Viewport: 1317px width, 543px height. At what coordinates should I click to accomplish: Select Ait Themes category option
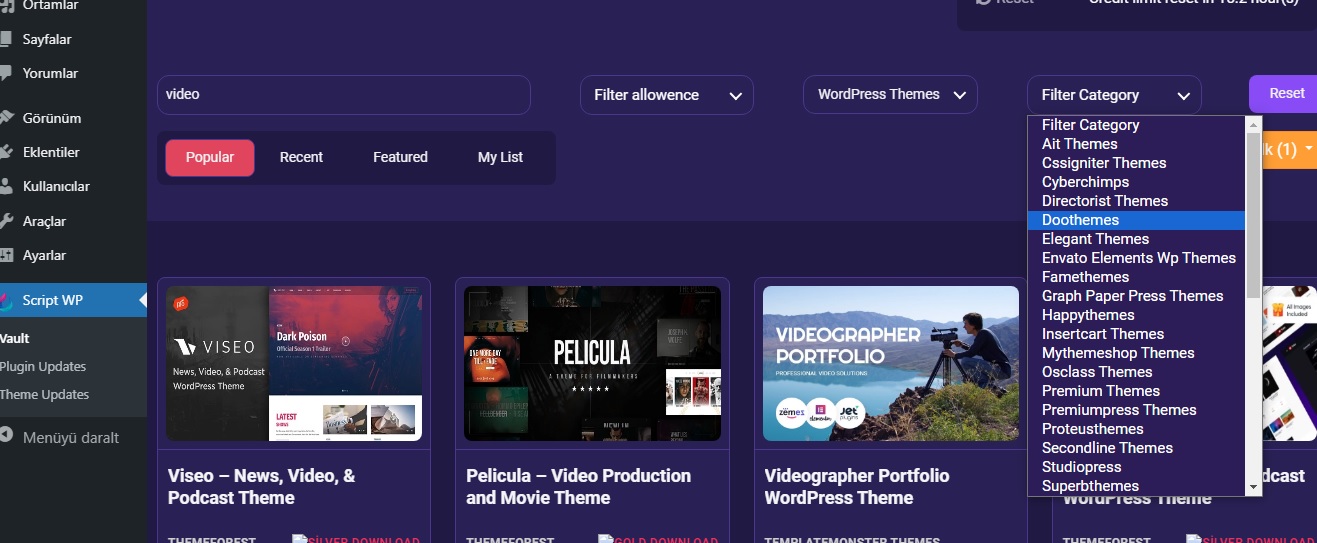coord(1136,144)
